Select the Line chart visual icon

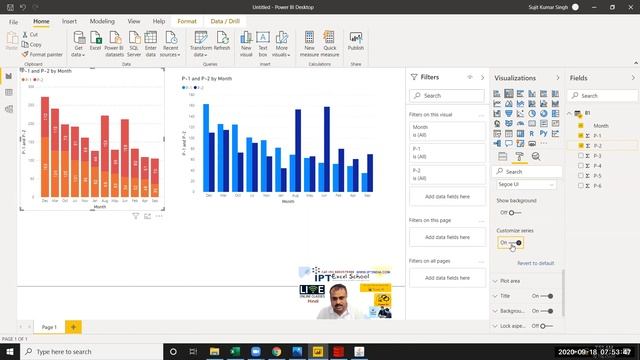[497, 104]
